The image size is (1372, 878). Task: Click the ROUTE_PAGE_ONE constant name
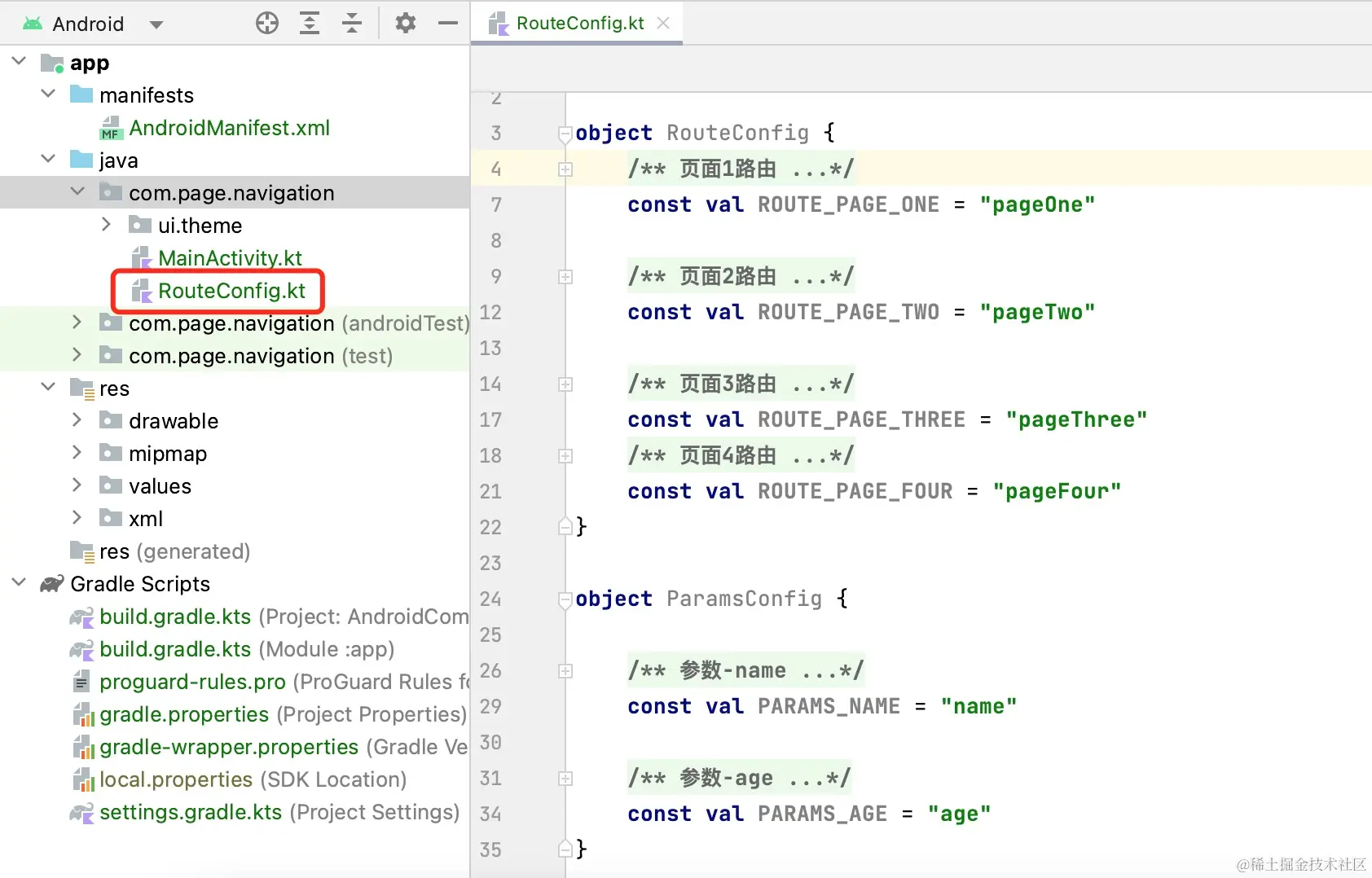pyautogui.click(x=848, y=204)
